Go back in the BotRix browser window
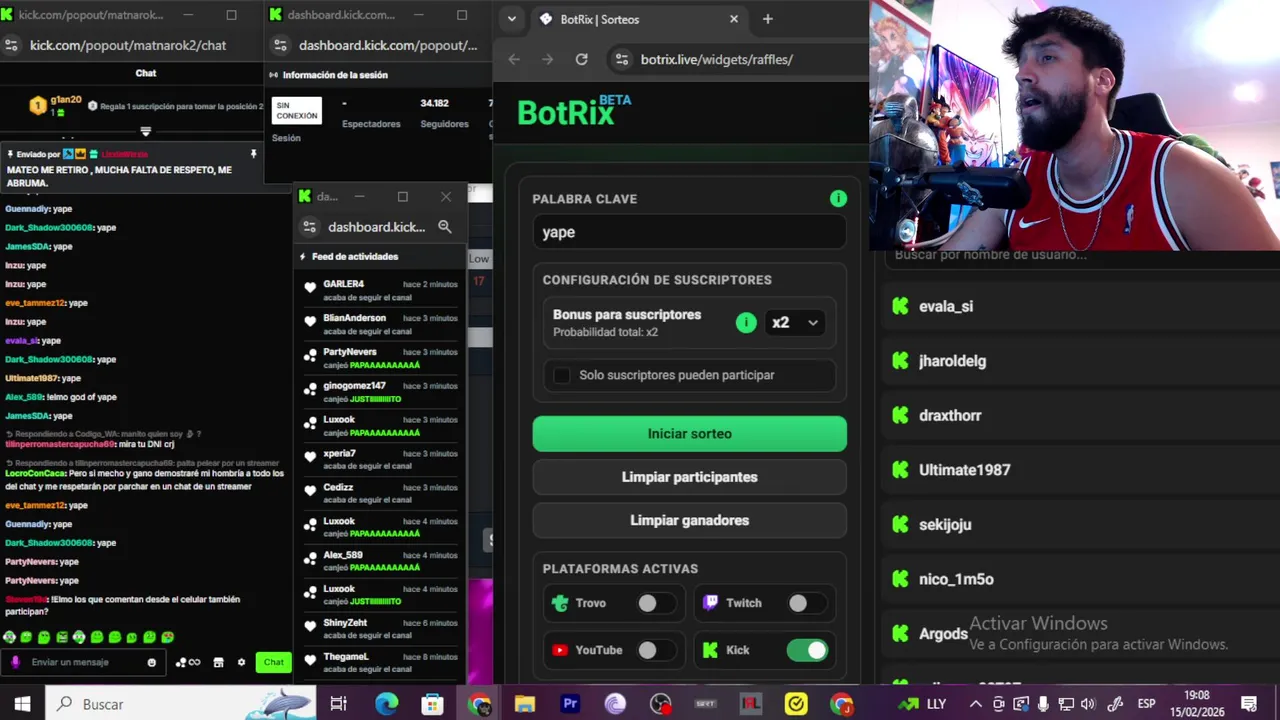The image size is (1280, 720). click(514, 59)
